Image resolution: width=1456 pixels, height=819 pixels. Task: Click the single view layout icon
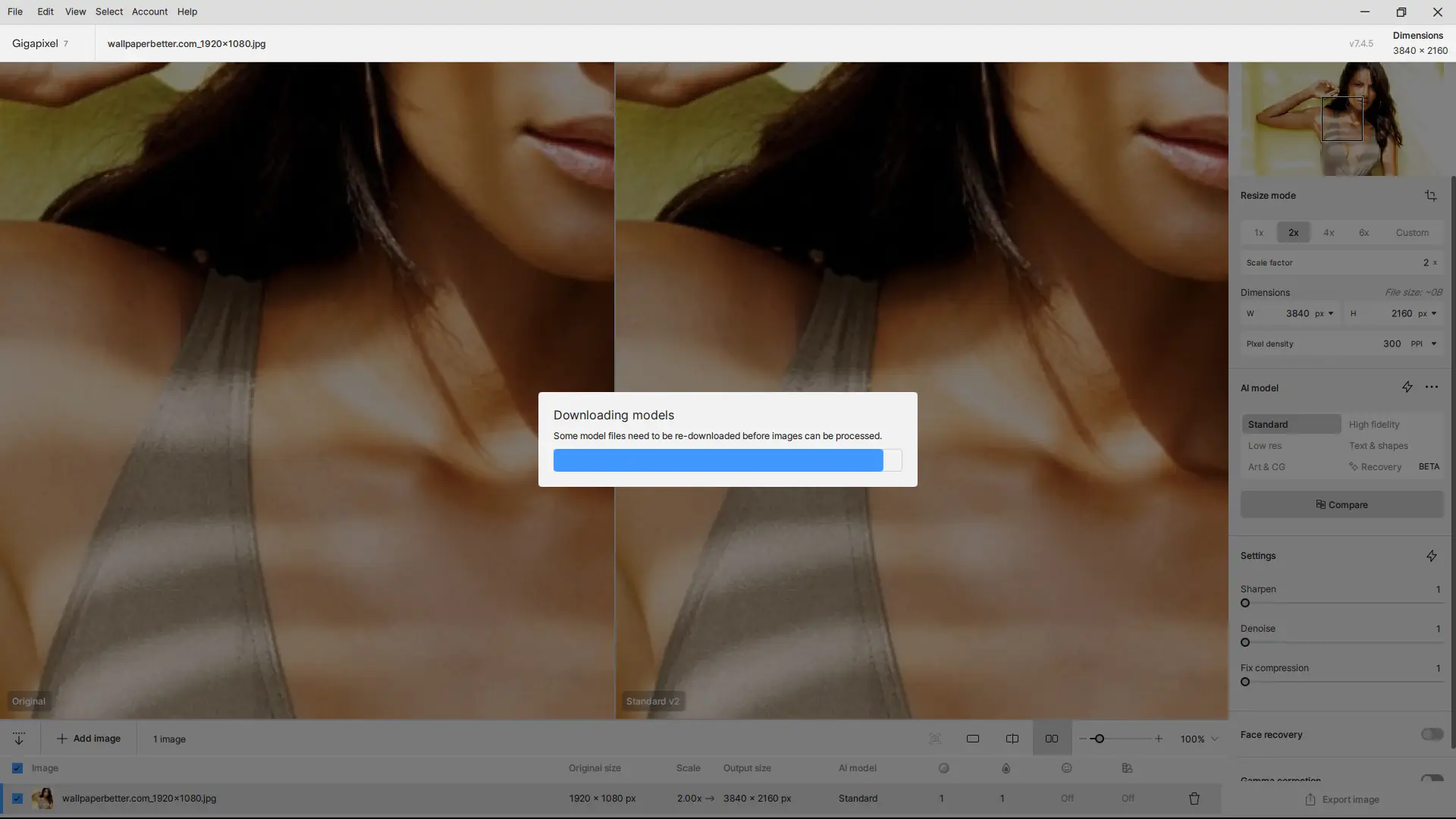tap(973, 739)
